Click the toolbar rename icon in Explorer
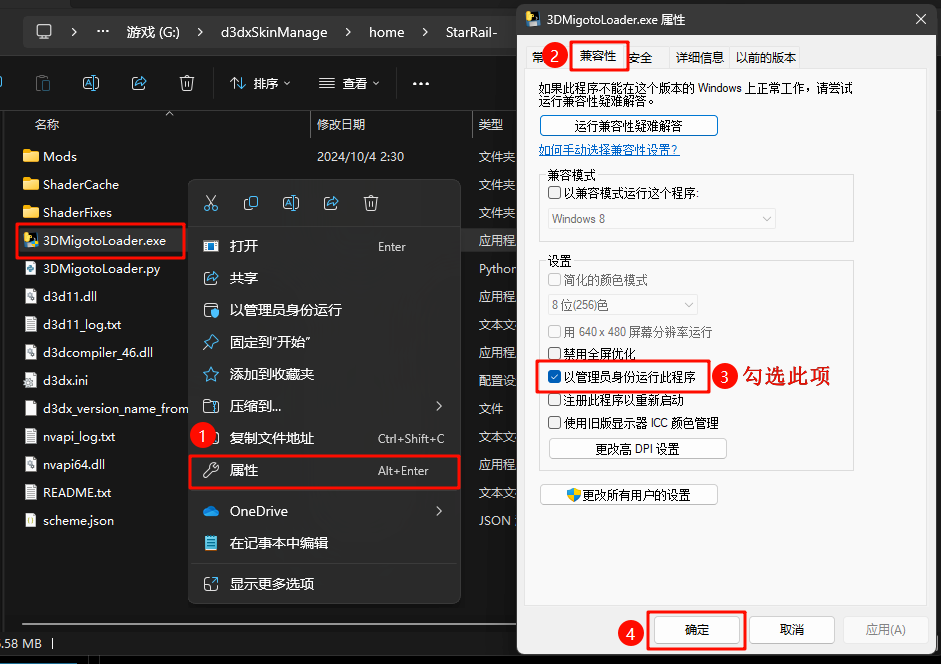The height and width of the screenshot is (664, 941). pyautogui.click(x=91, y=83)
